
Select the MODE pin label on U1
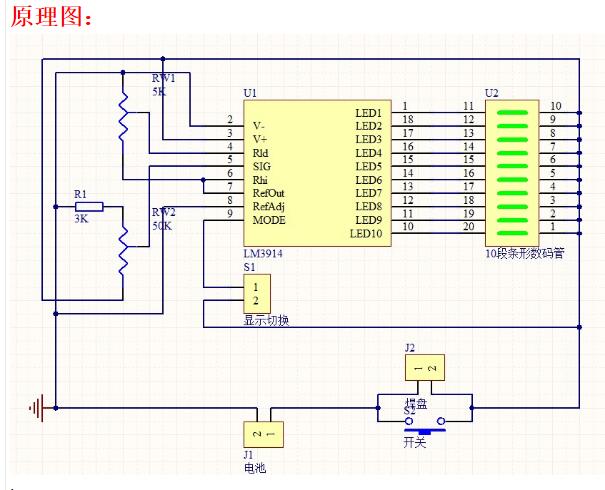[x=269, y=219]
